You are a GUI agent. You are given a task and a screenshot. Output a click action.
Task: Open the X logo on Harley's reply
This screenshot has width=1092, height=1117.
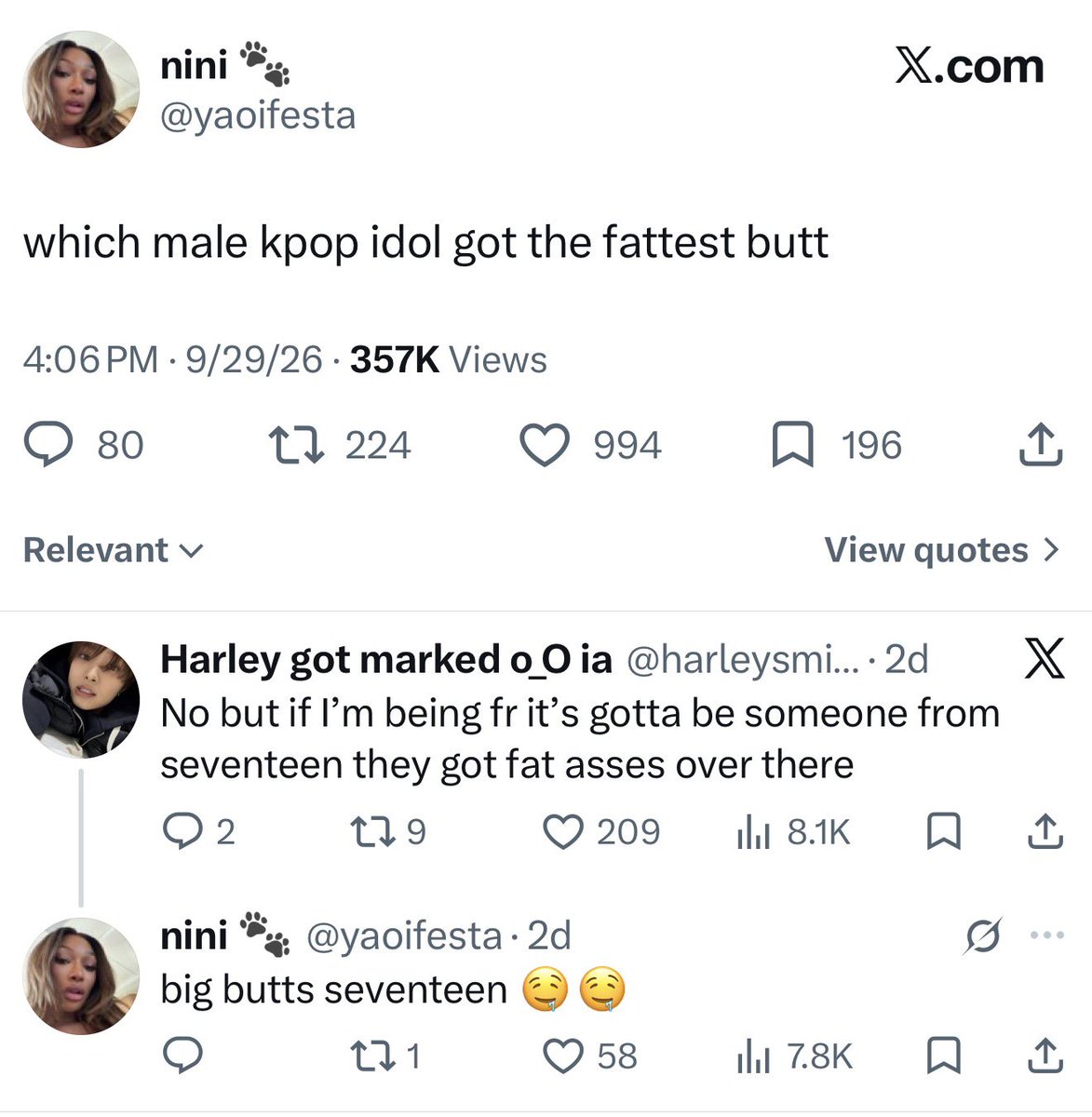(x=1045, y=660)
